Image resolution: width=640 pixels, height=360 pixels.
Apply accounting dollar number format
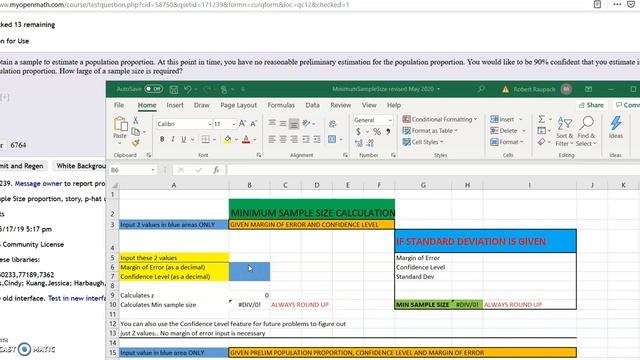click(x=358, y=131)
